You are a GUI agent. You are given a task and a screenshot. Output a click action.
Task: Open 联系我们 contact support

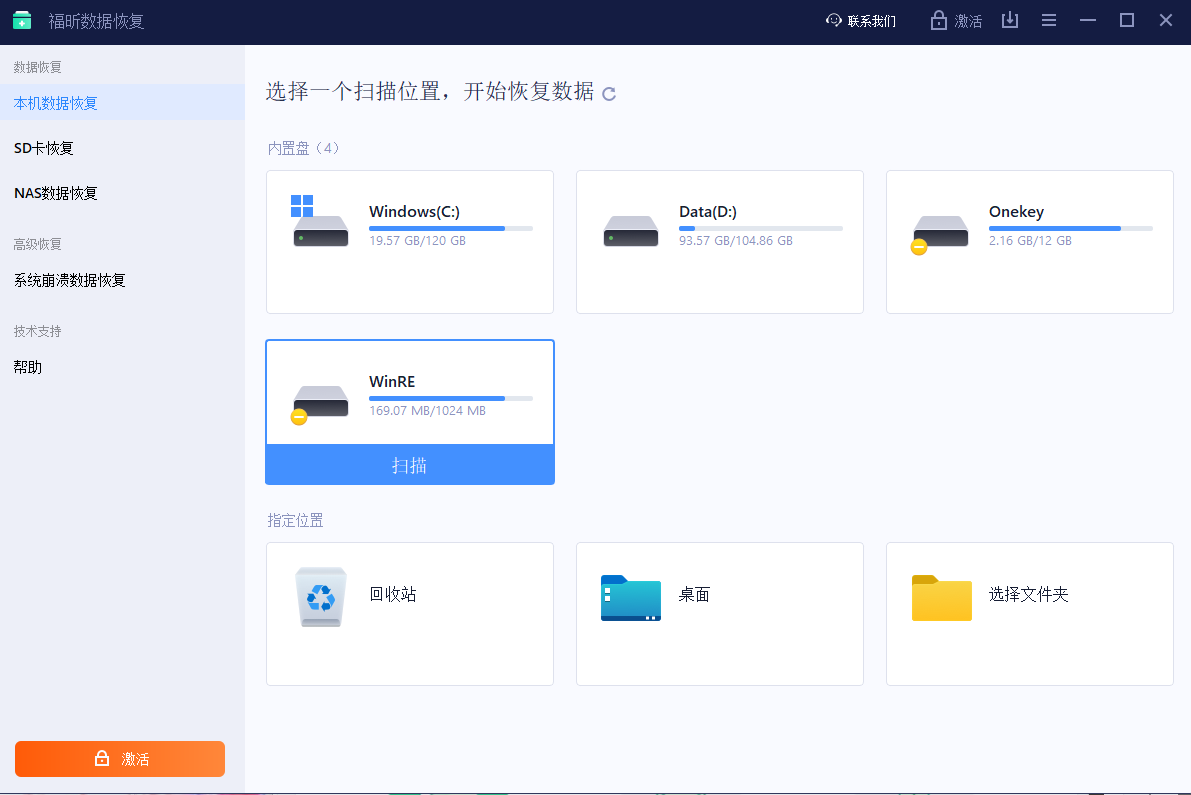[861, 21]
